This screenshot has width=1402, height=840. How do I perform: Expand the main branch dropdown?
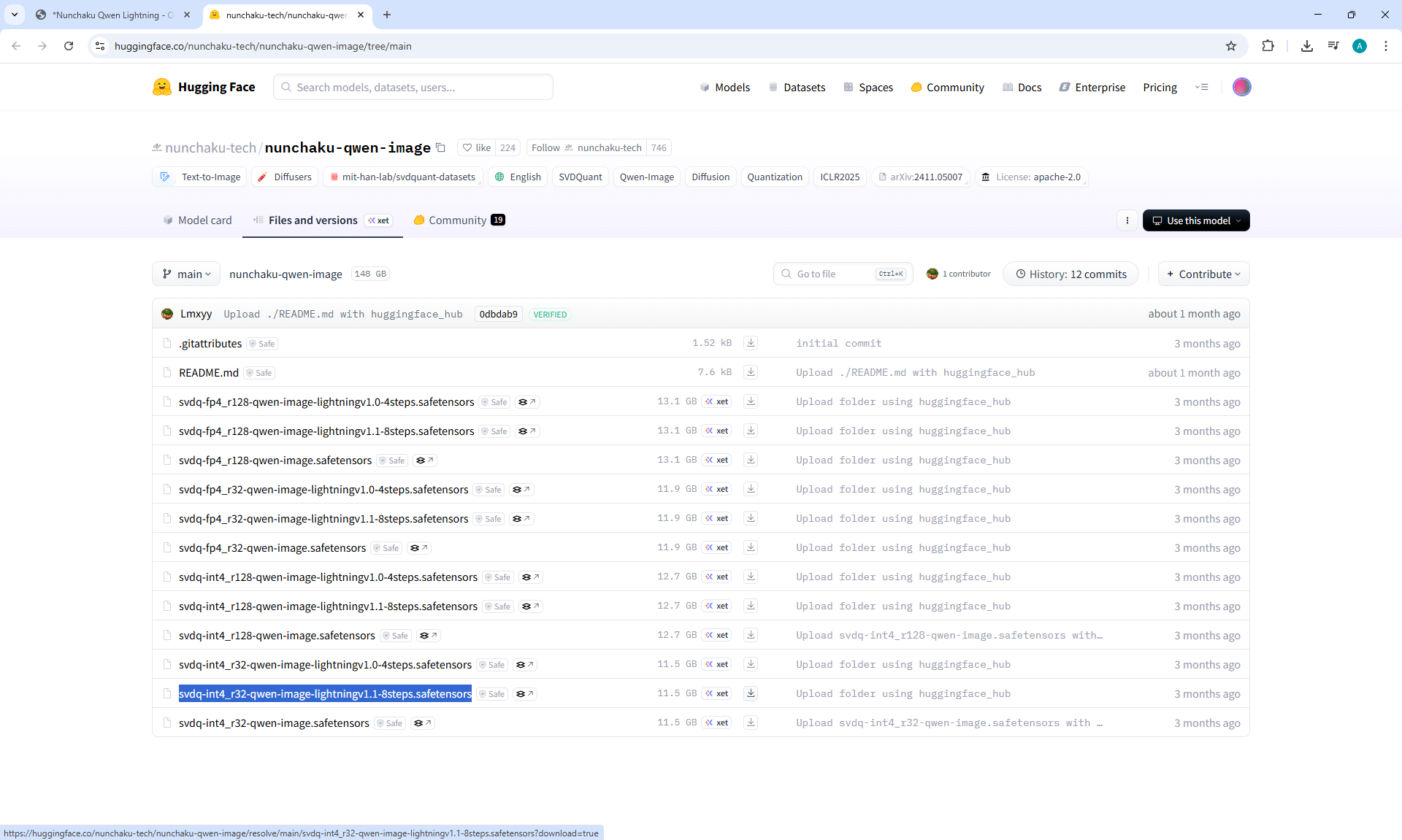coord(186,274)
